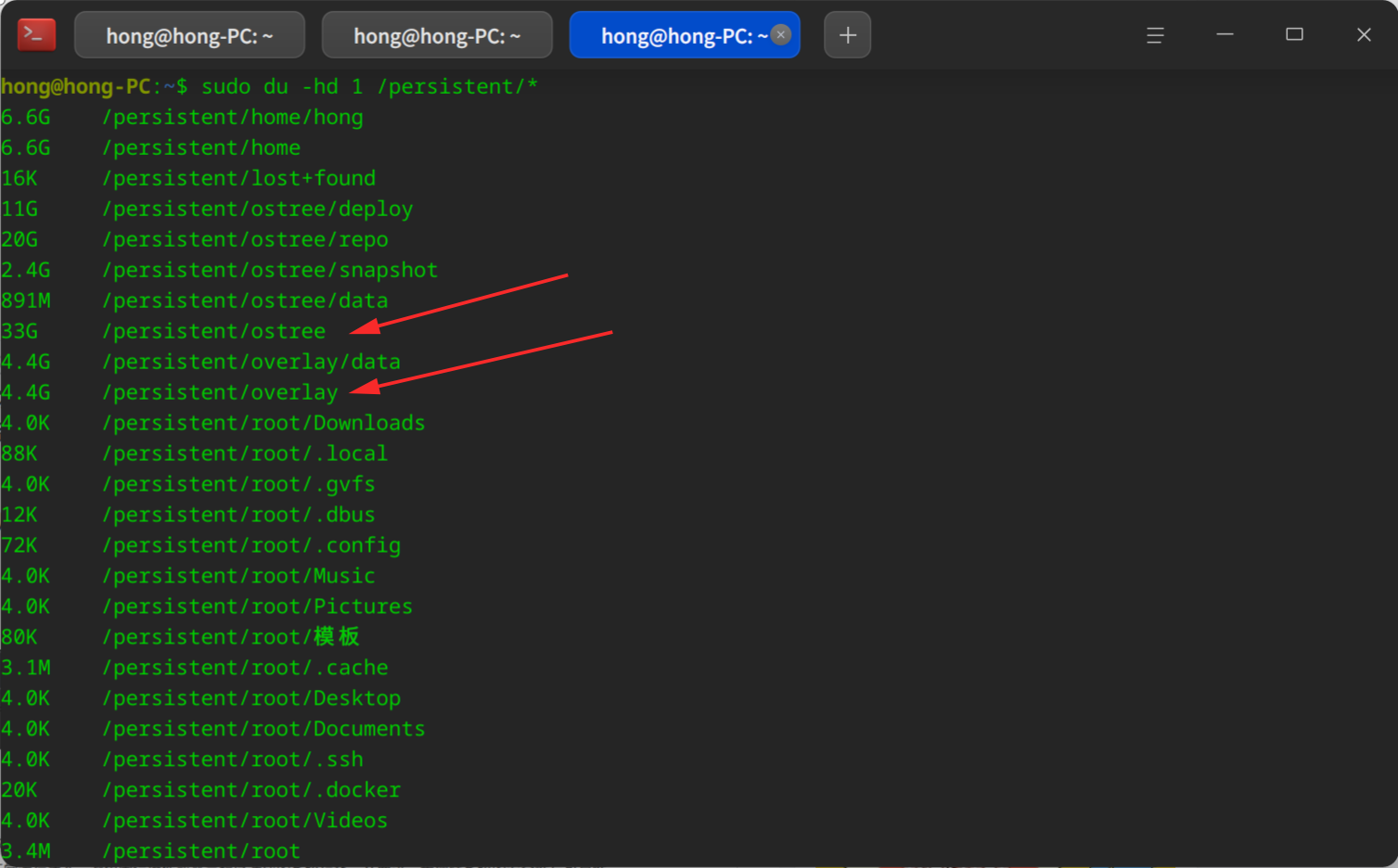Click the /persistent/root/Downloads path

(263, 423)
